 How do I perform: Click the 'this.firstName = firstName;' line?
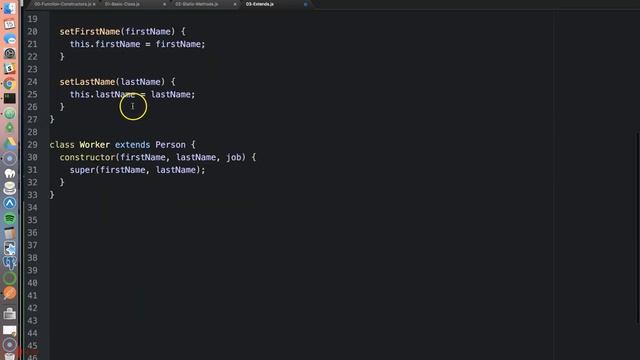point(138,44)
